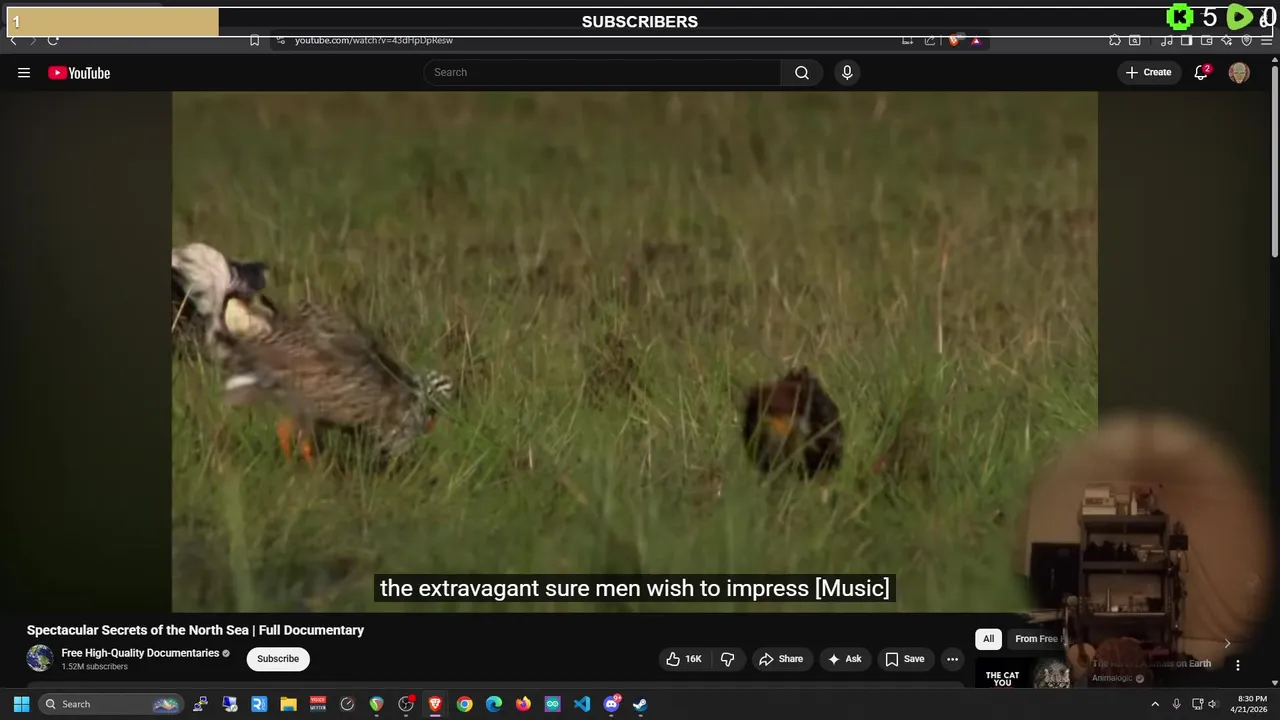Open the media control music-note icon
The width and height of the screenshot is (1280, 720).
click(x=1167, y=40)
